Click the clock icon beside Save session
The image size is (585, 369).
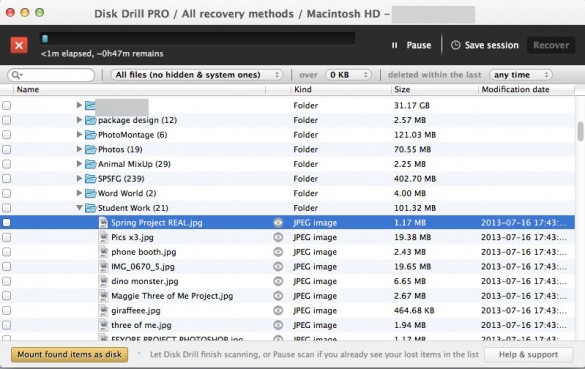455,45
